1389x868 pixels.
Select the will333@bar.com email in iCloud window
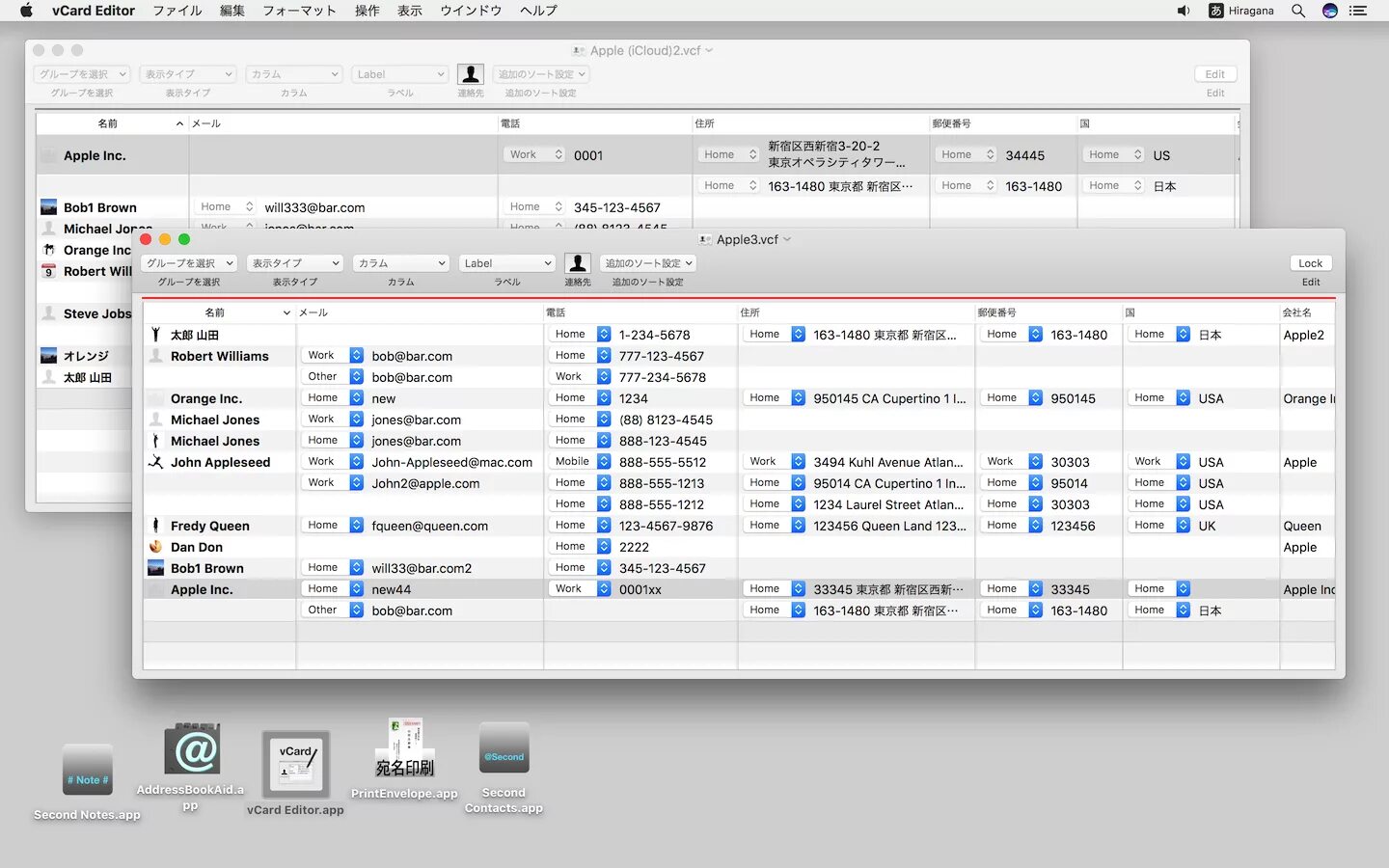coord(314,207)
